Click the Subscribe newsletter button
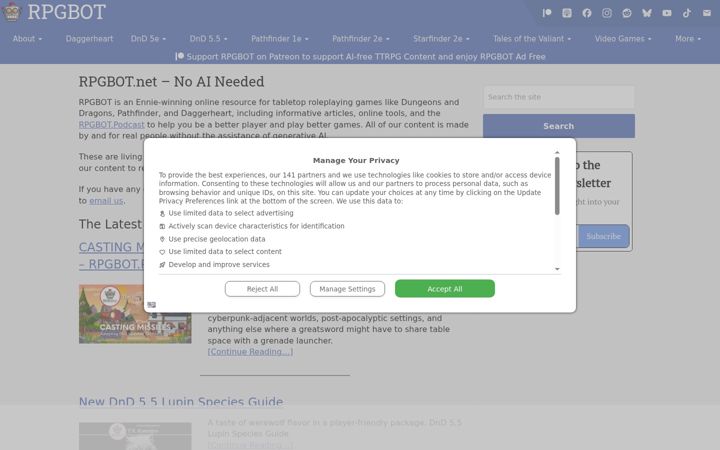Image resolution: width=720 pixels, height=450 pixels. tap(603, 236)
